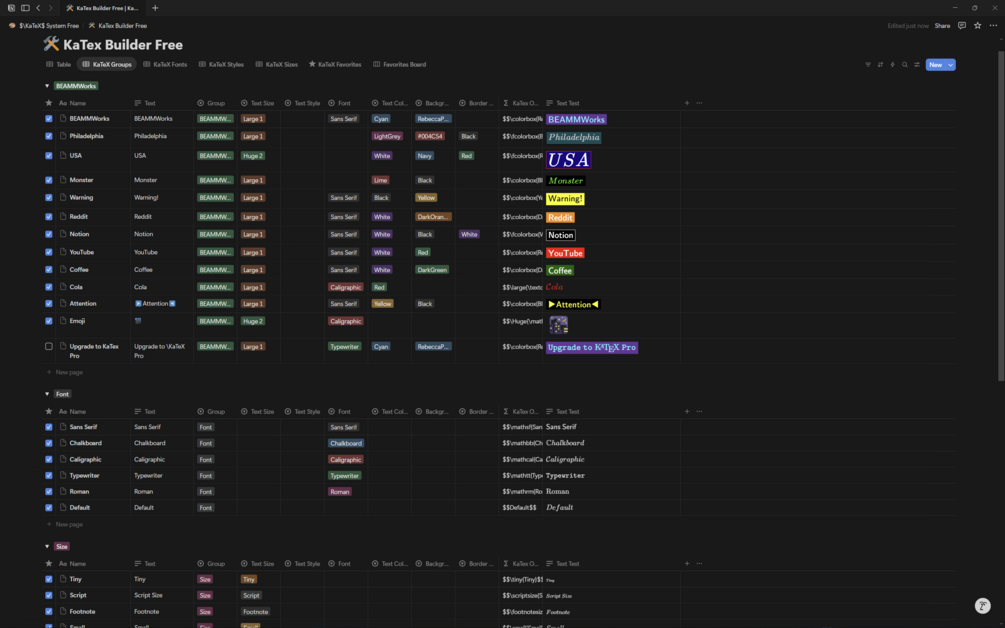Viewport: 1005px width, 628px height.
Task: Switch to the KaTeX Styles tab
Action: 221,64
